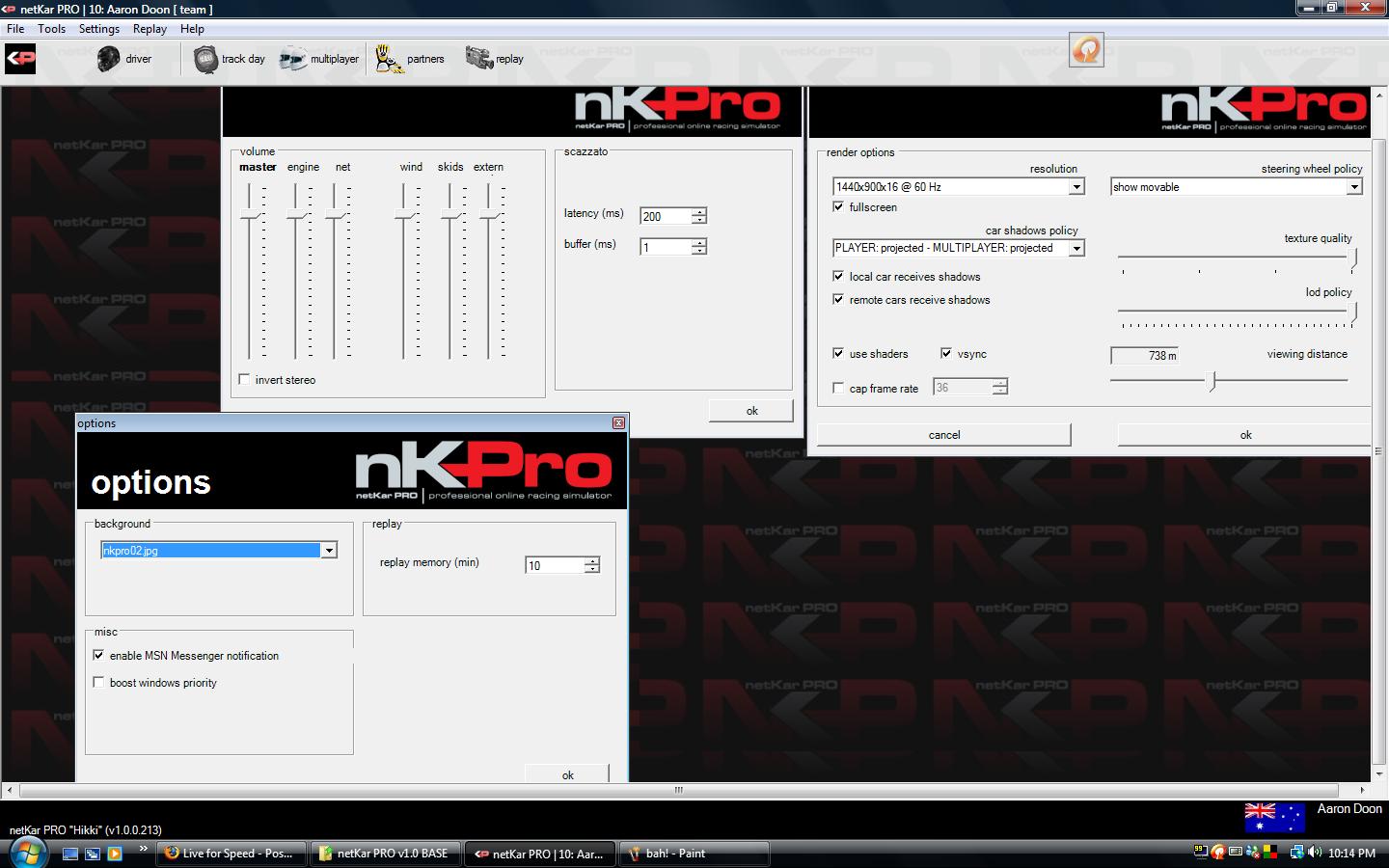The image size is (1389, 868).
Task: Click the orange round icon in the toolbar
Action: click(1086, 50)
